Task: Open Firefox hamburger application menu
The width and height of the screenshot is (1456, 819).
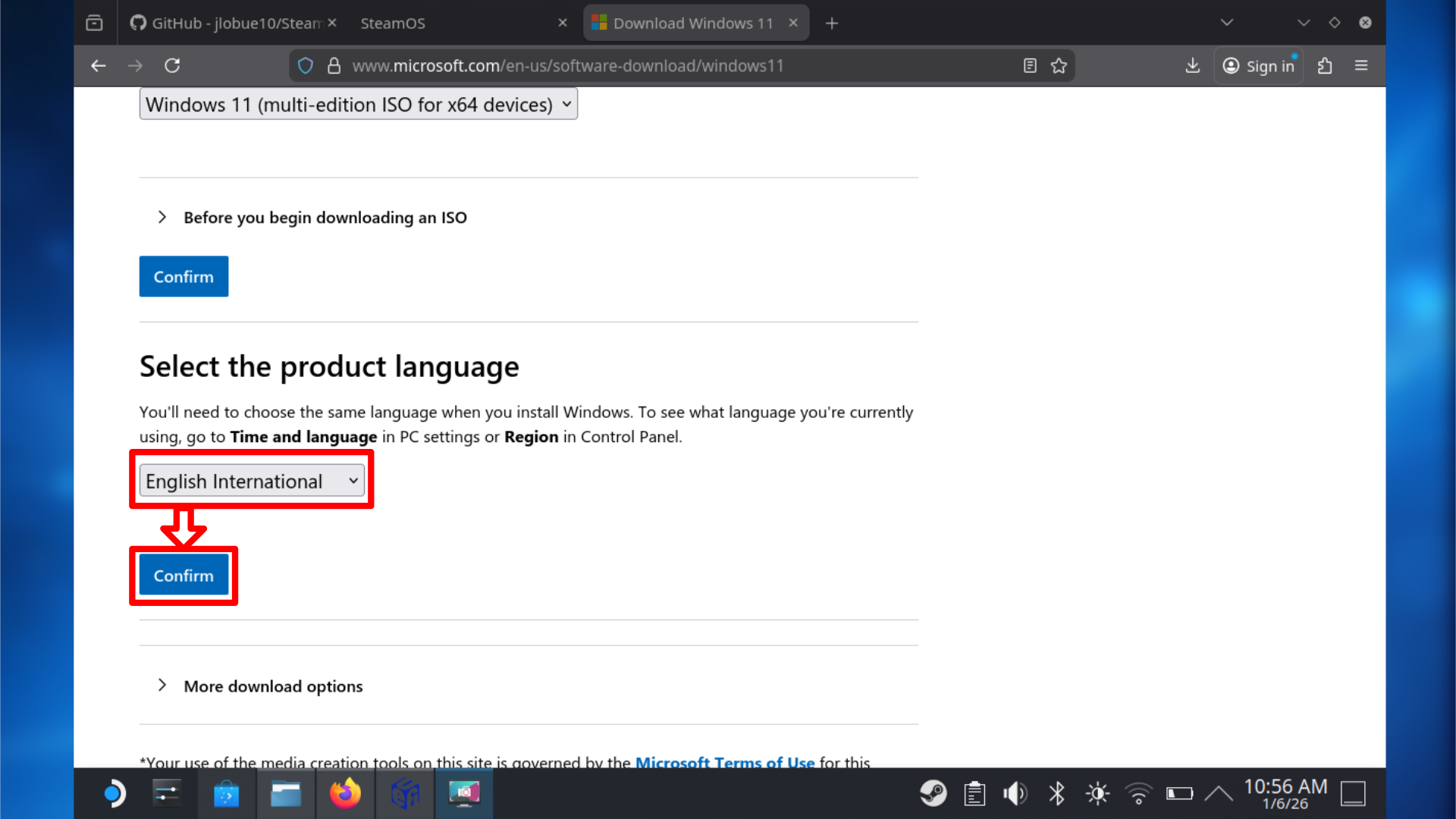Action: 1361,66
